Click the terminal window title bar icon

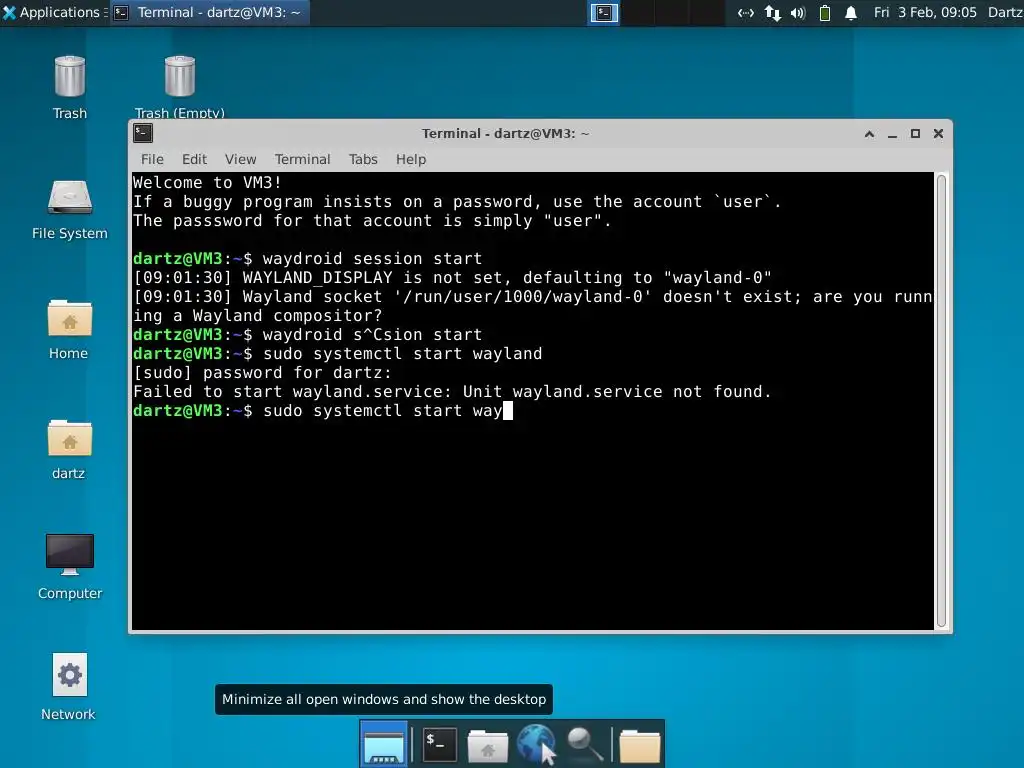coord(143,133)
